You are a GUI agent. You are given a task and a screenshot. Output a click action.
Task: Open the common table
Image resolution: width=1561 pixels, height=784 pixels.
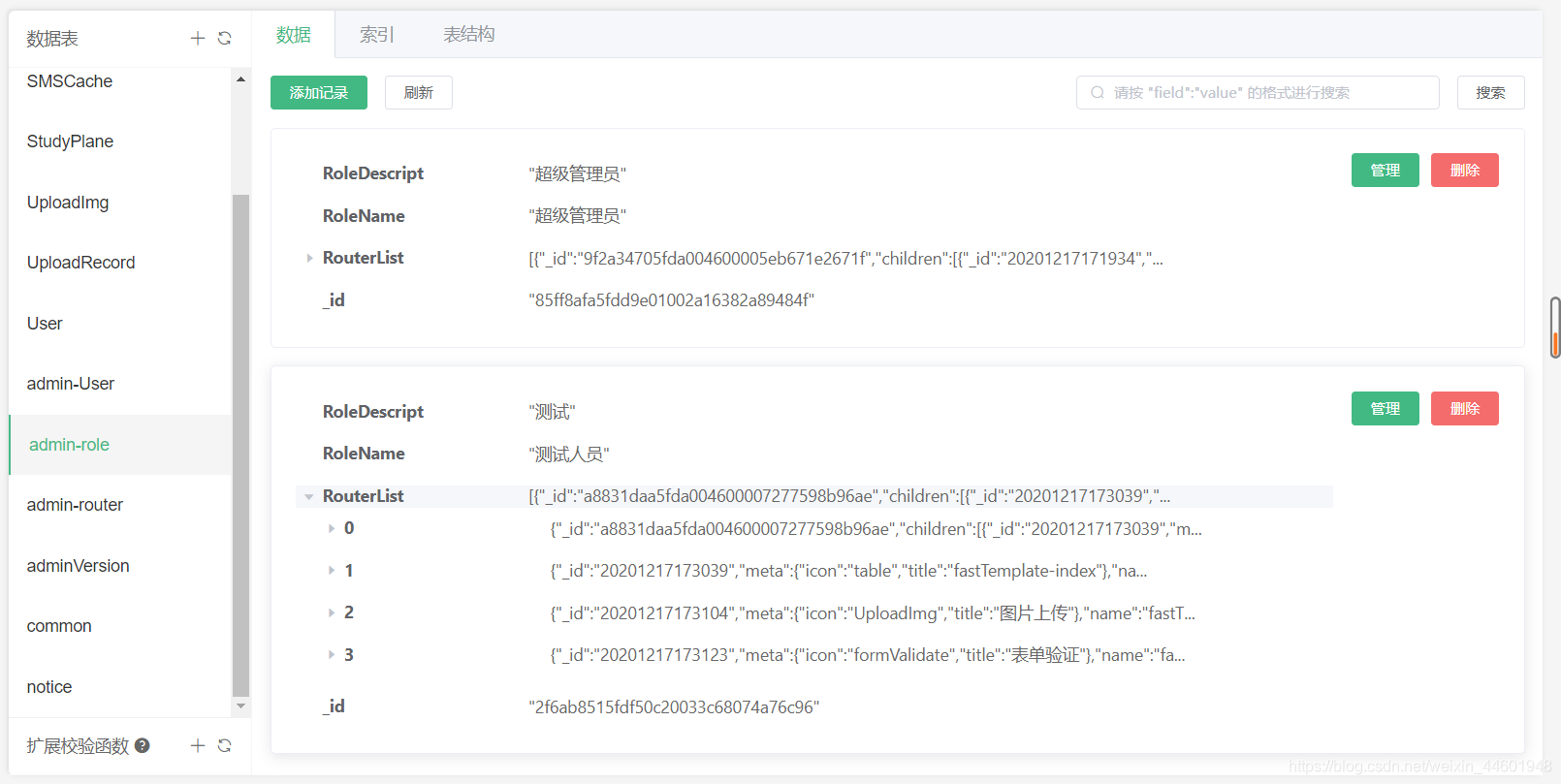point(120,626)
